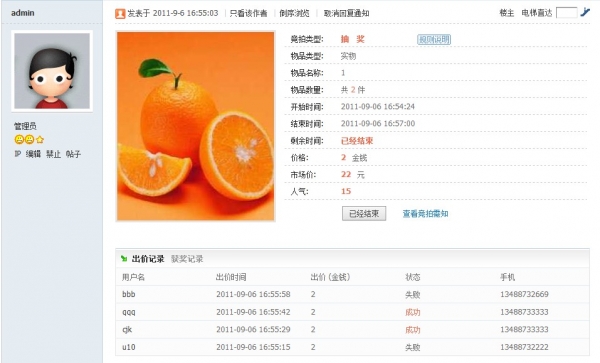Click the orange author icon beside post date
Viewport: 600px width, 363px height.
click(x=120, y=14)
